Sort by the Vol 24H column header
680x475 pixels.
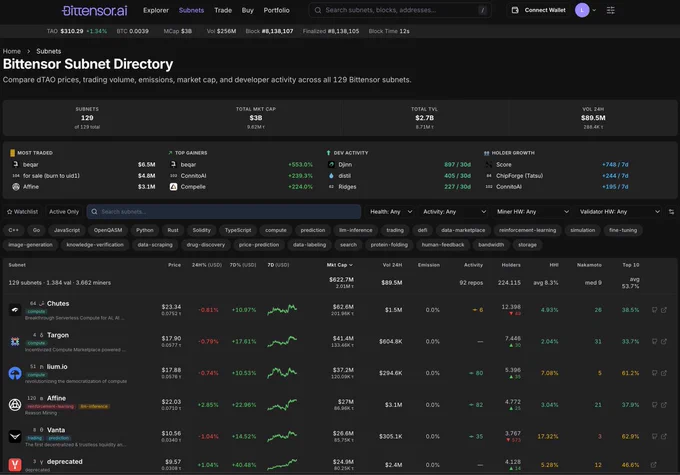(x=392, y=265)
